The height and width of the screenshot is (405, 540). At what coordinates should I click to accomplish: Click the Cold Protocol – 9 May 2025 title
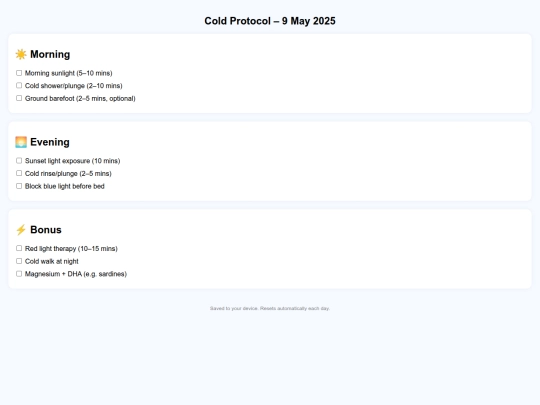[x=270, y=21]
